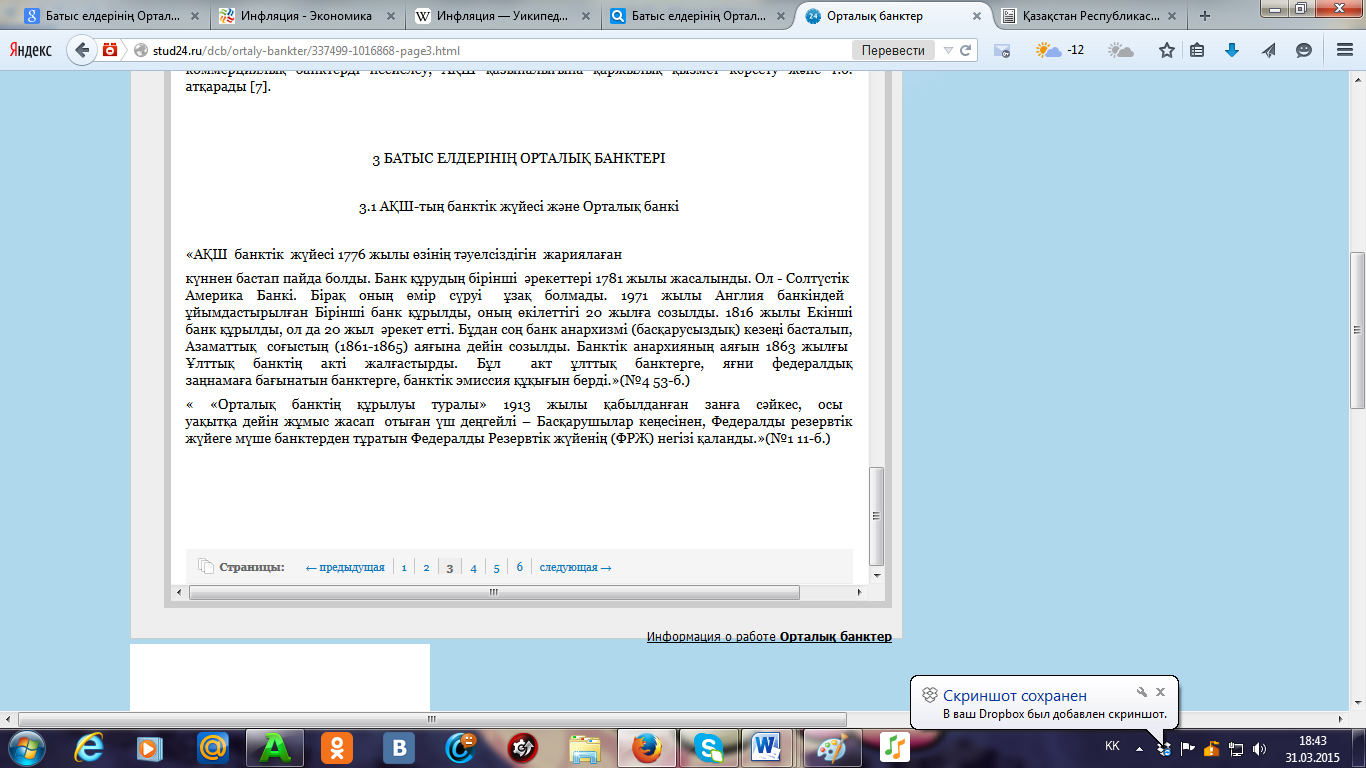Switch to Microsoft Word in taskbar
This screenshot has width=1366, height=768.
point(769,746)
